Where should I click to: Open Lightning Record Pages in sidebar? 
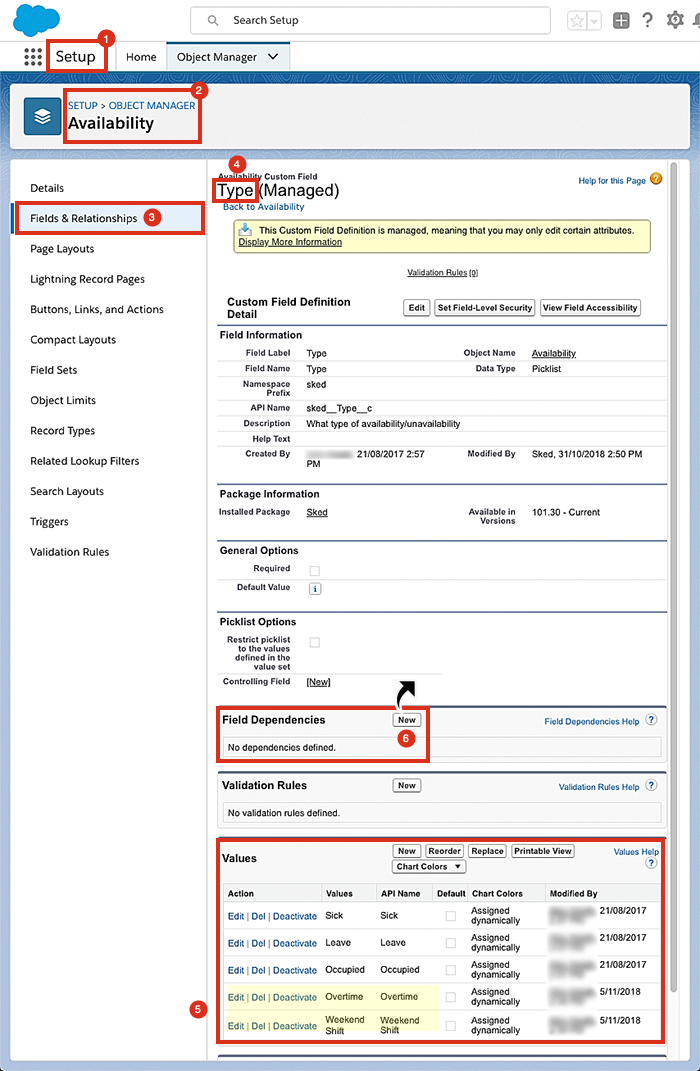[87, 279]
